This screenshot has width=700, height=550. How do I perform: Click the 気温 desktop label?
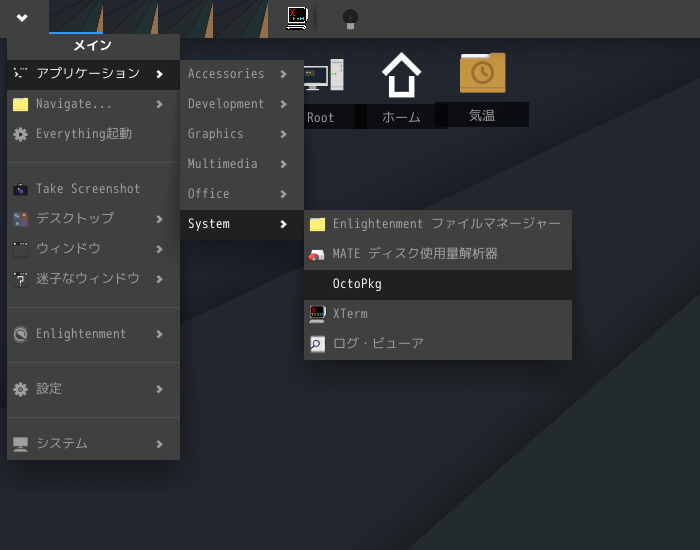tap(482, 115)
